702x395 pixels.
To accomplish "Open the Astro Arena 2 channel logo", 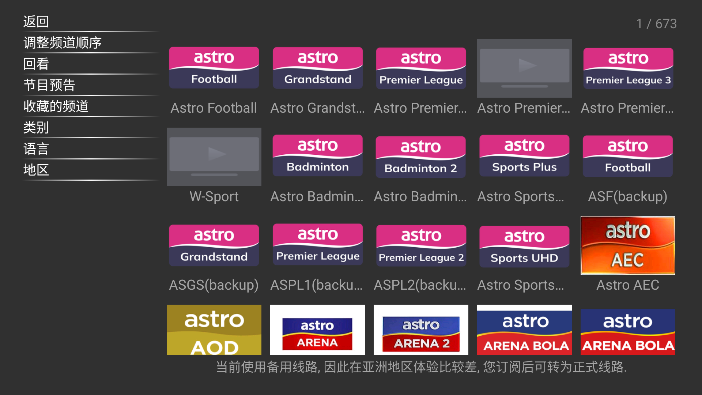I will 421,330.
